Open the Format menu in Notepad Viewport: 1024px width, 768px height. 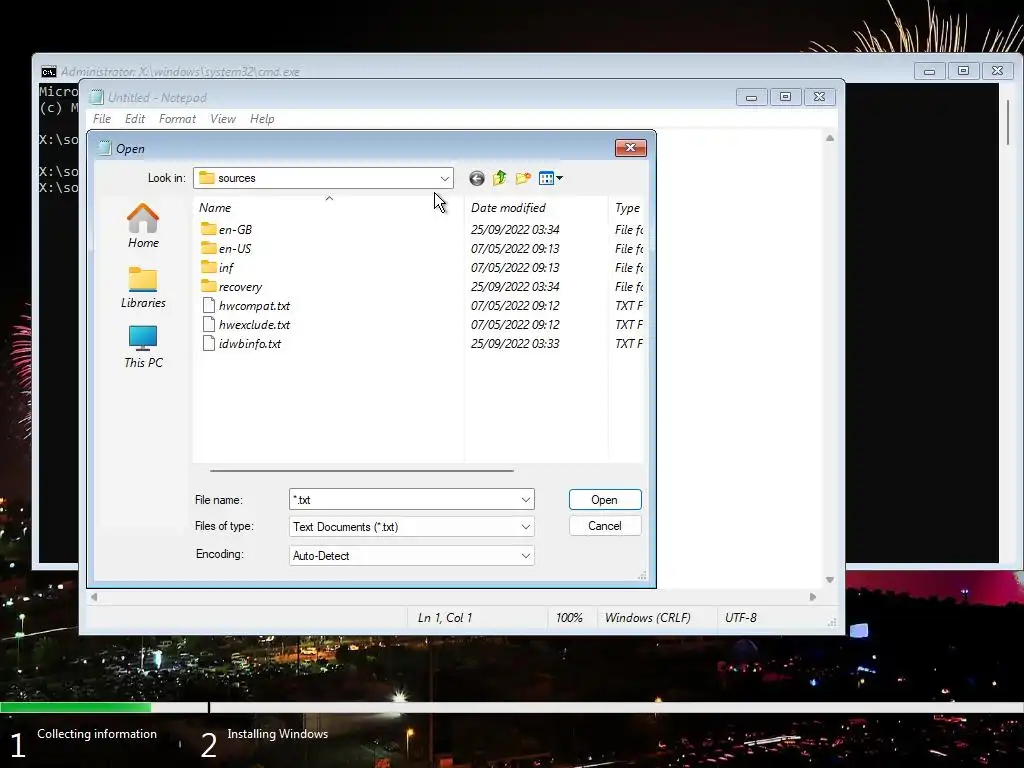click(x=178, y=119)
